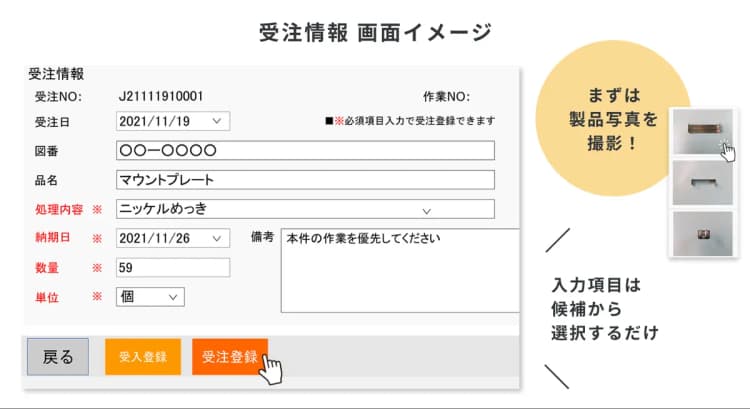The height and width of the screenshot is (409, 750).
Task: Click the order number J21111910001
Action: click(x=161, y=97)
